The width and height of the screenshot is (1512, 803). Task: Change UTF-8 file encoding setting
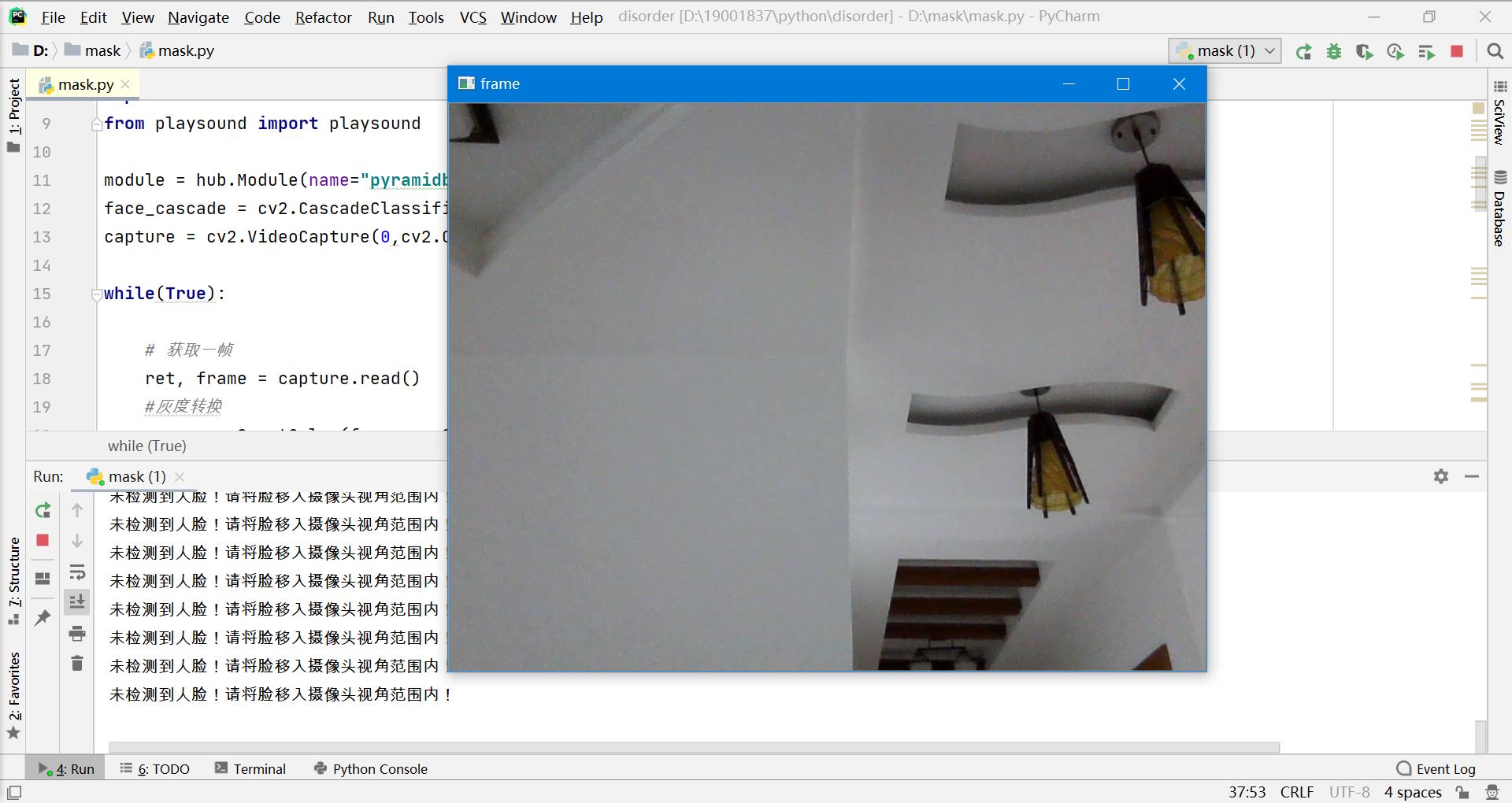[x=1350, y=792]
